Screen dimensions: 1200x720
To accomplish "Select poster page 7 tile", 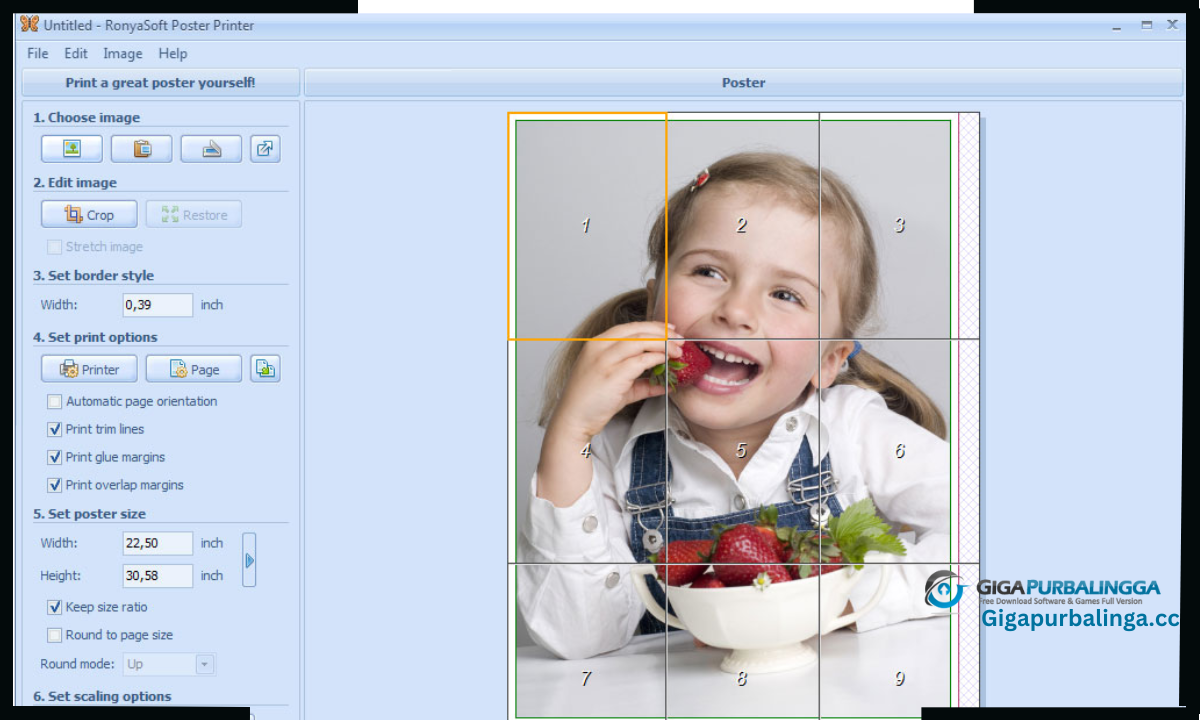I will coord(587,642).
